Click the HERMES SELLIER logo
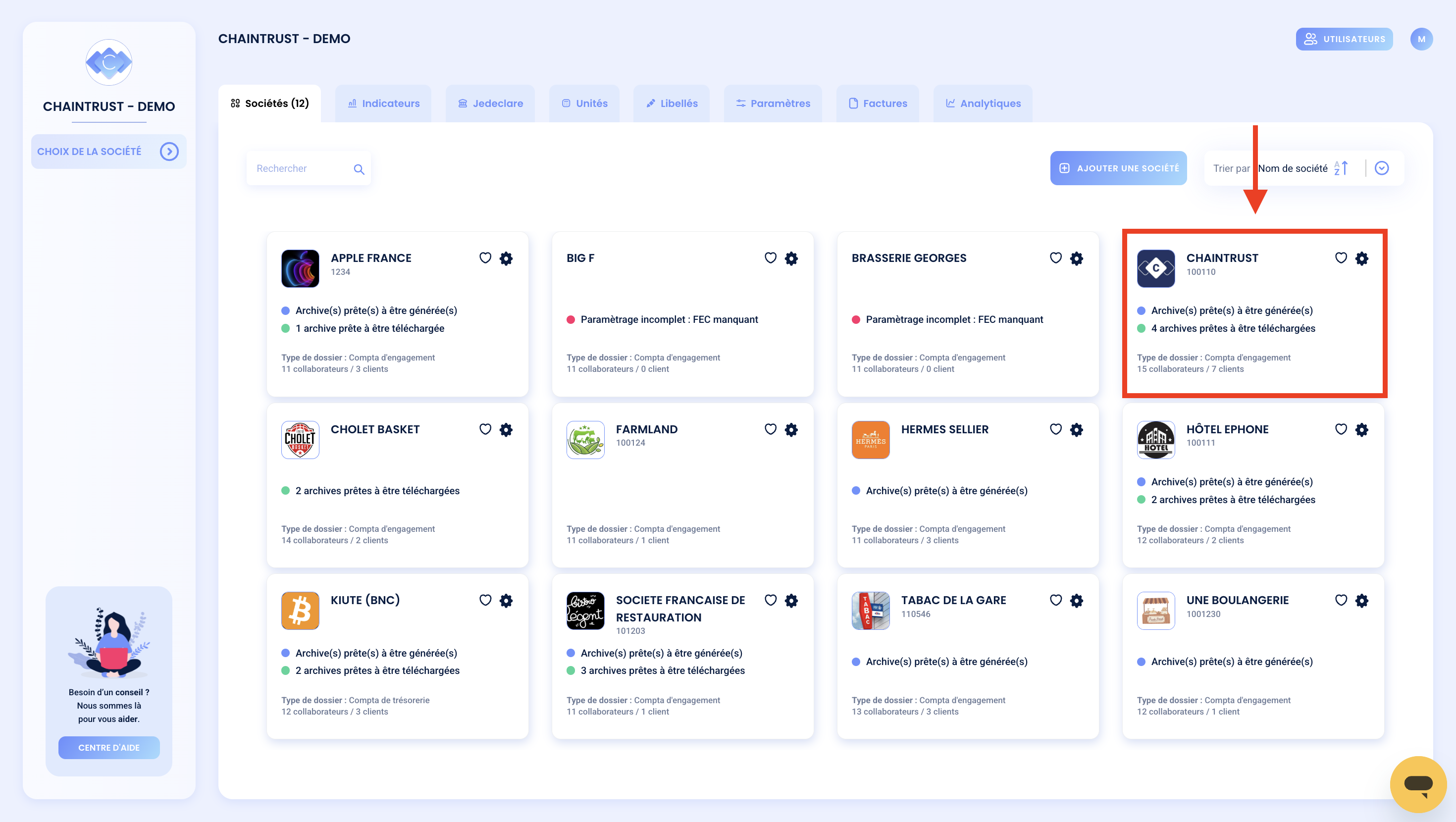This screenshot has width=1456, height=822. click(x=871, y=440)
